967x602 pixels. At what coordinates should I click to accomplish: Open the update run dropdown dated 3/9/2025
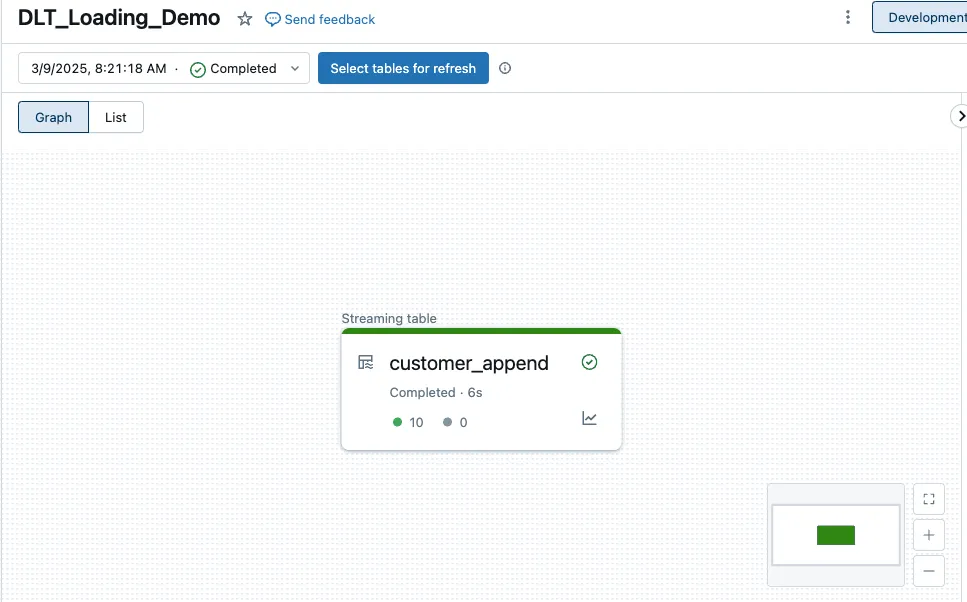tap(164, 69)
